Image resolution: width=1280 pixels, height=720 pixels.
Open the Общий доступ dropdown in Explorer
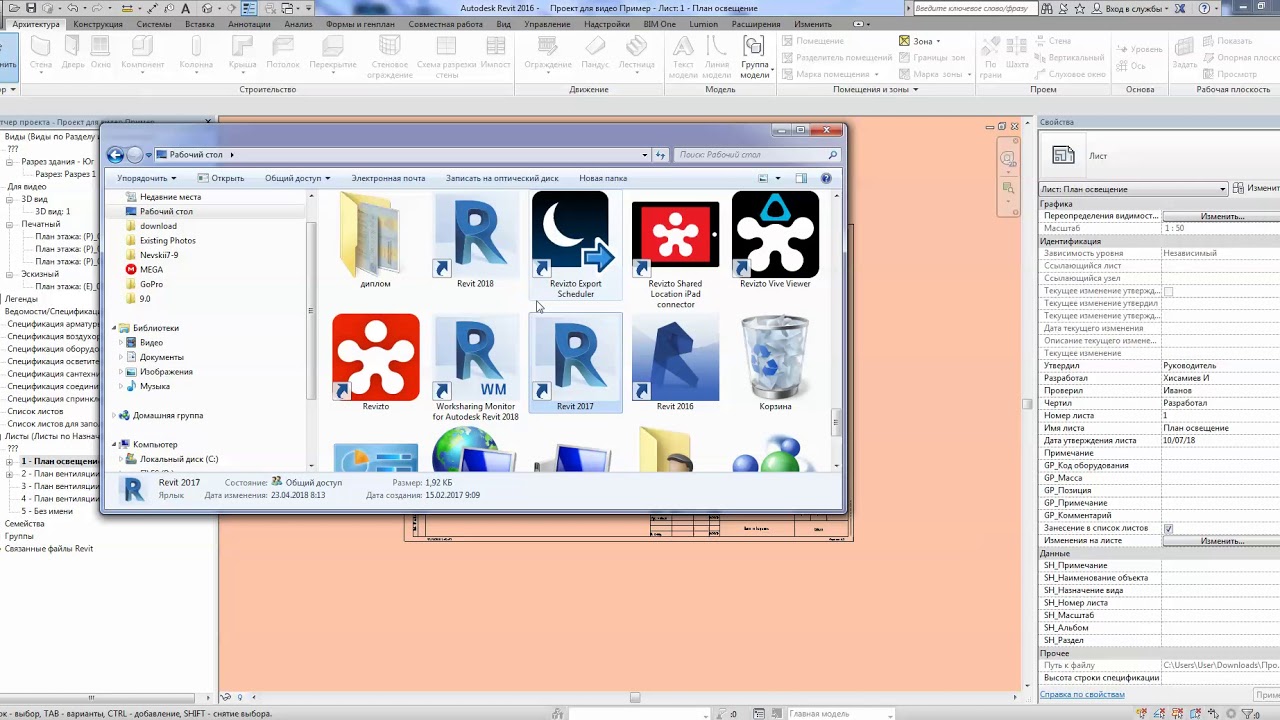click(298, 178)
